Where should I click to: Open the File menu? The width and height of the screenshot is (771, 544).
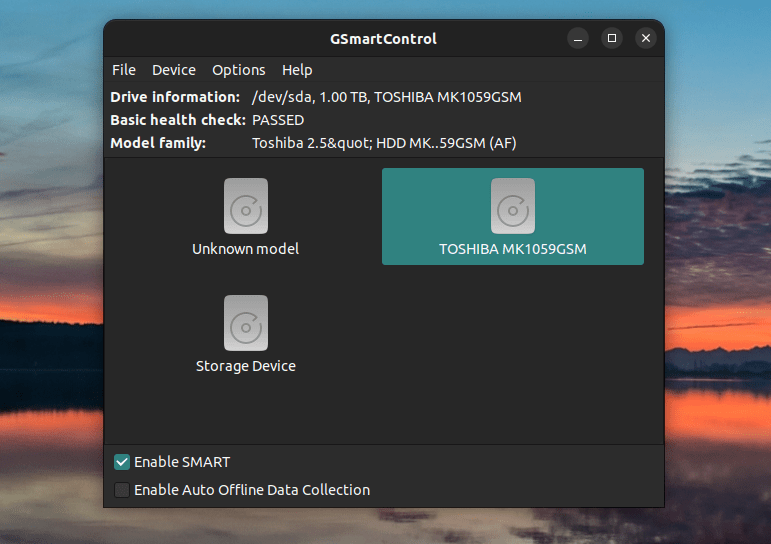[124, 70]
